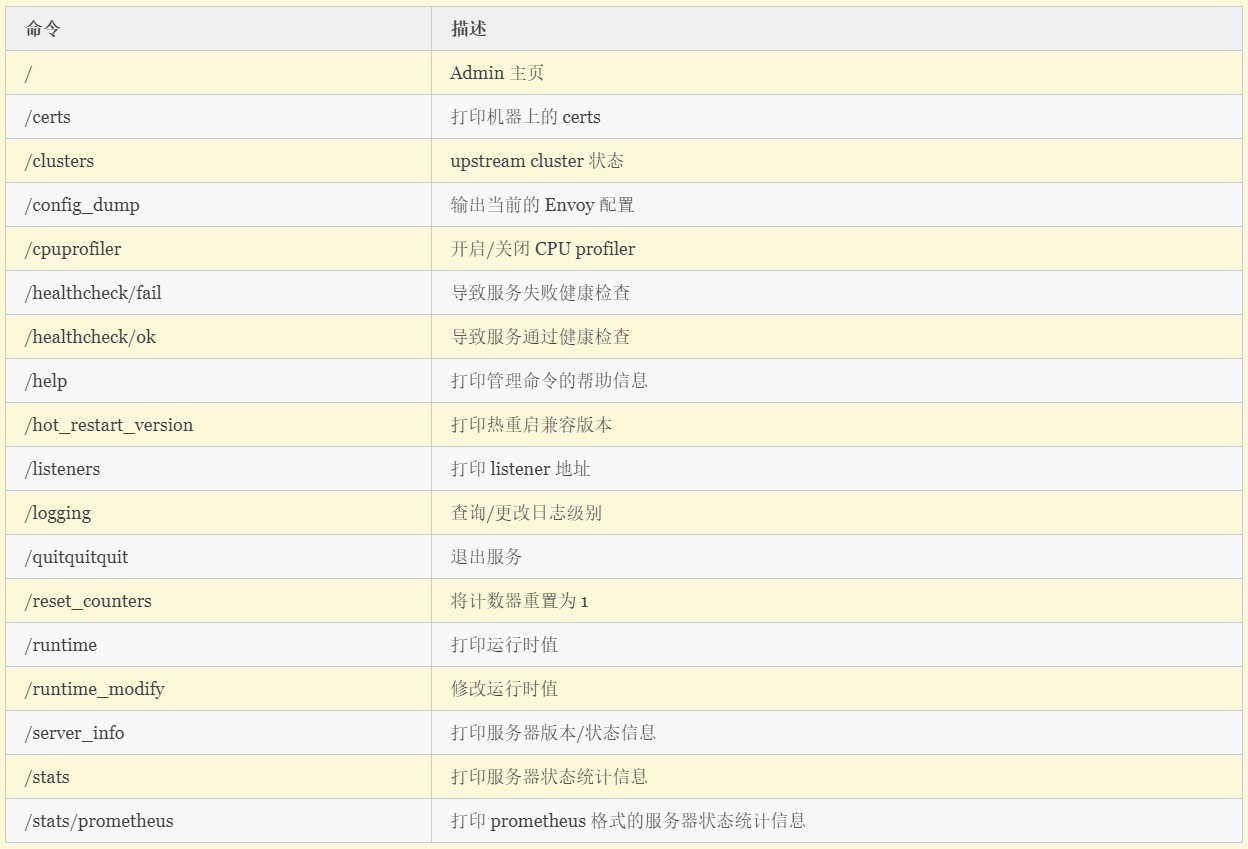
Task: Click '开启/关闭 CPU profiler' description
Action: coord(543,249)
